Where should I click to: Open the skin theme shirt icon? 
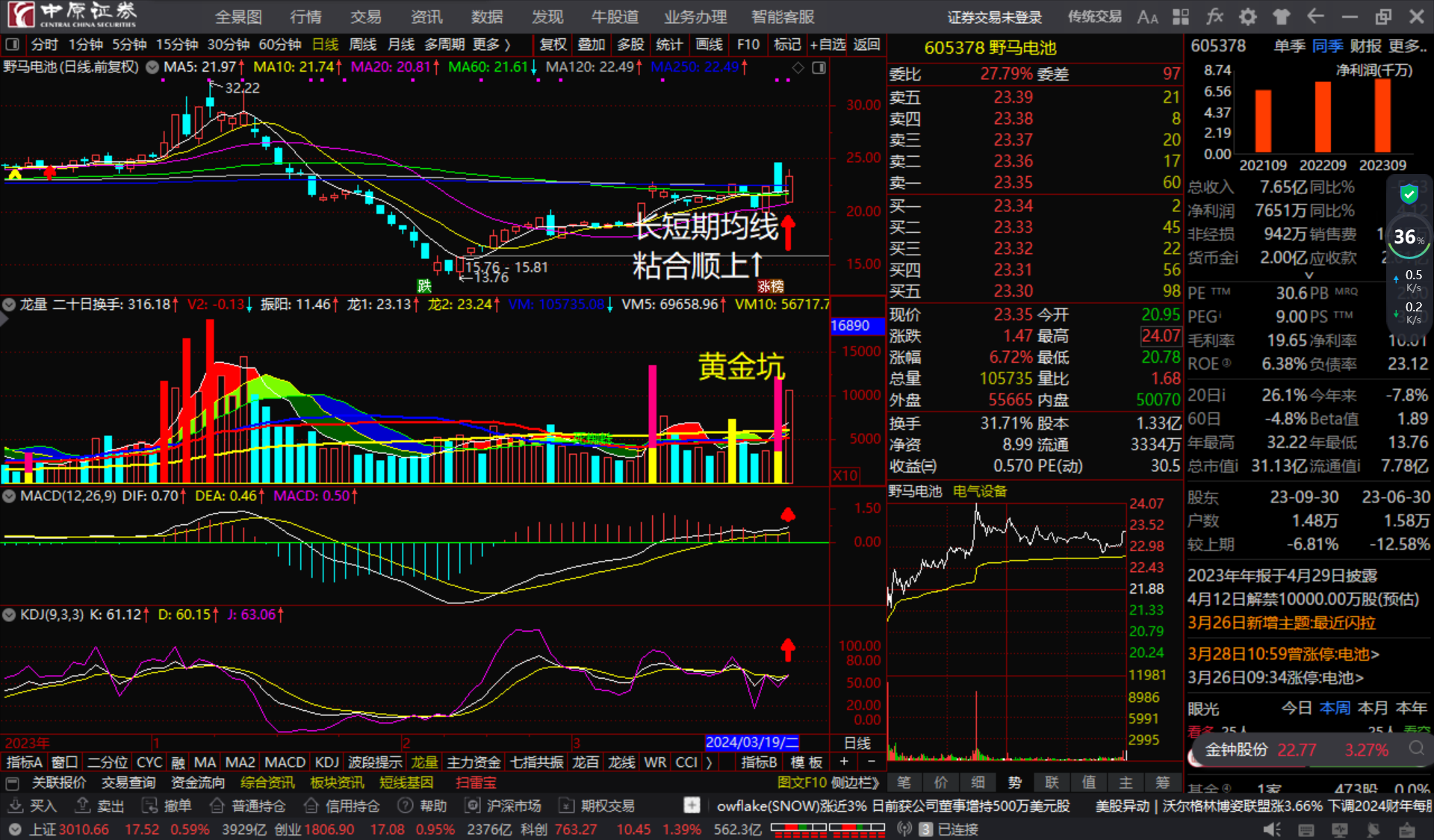1282,16
